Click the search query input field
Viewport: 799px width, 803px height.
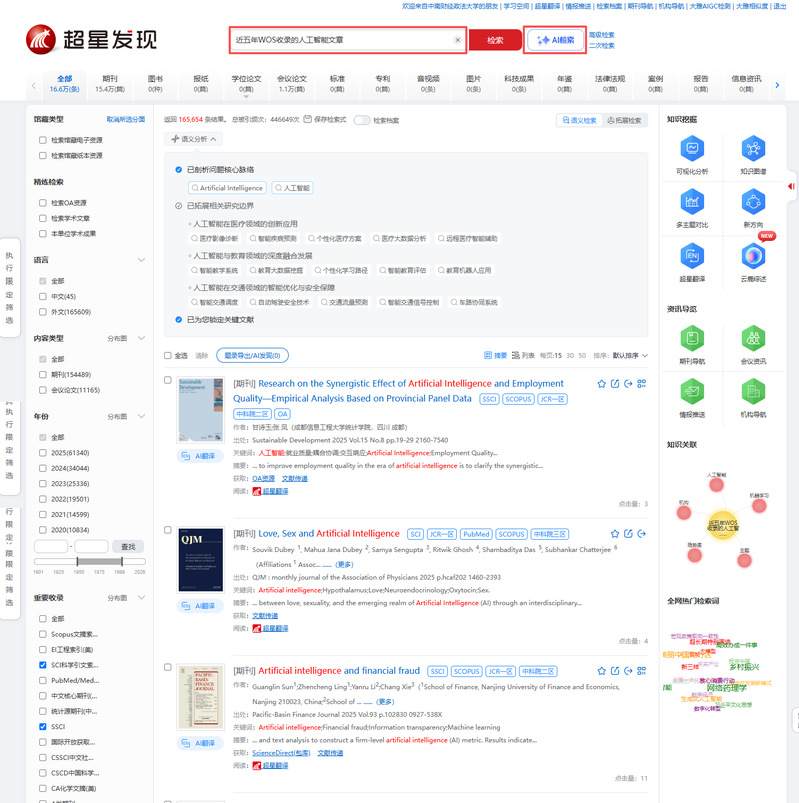tap(340, 41)
